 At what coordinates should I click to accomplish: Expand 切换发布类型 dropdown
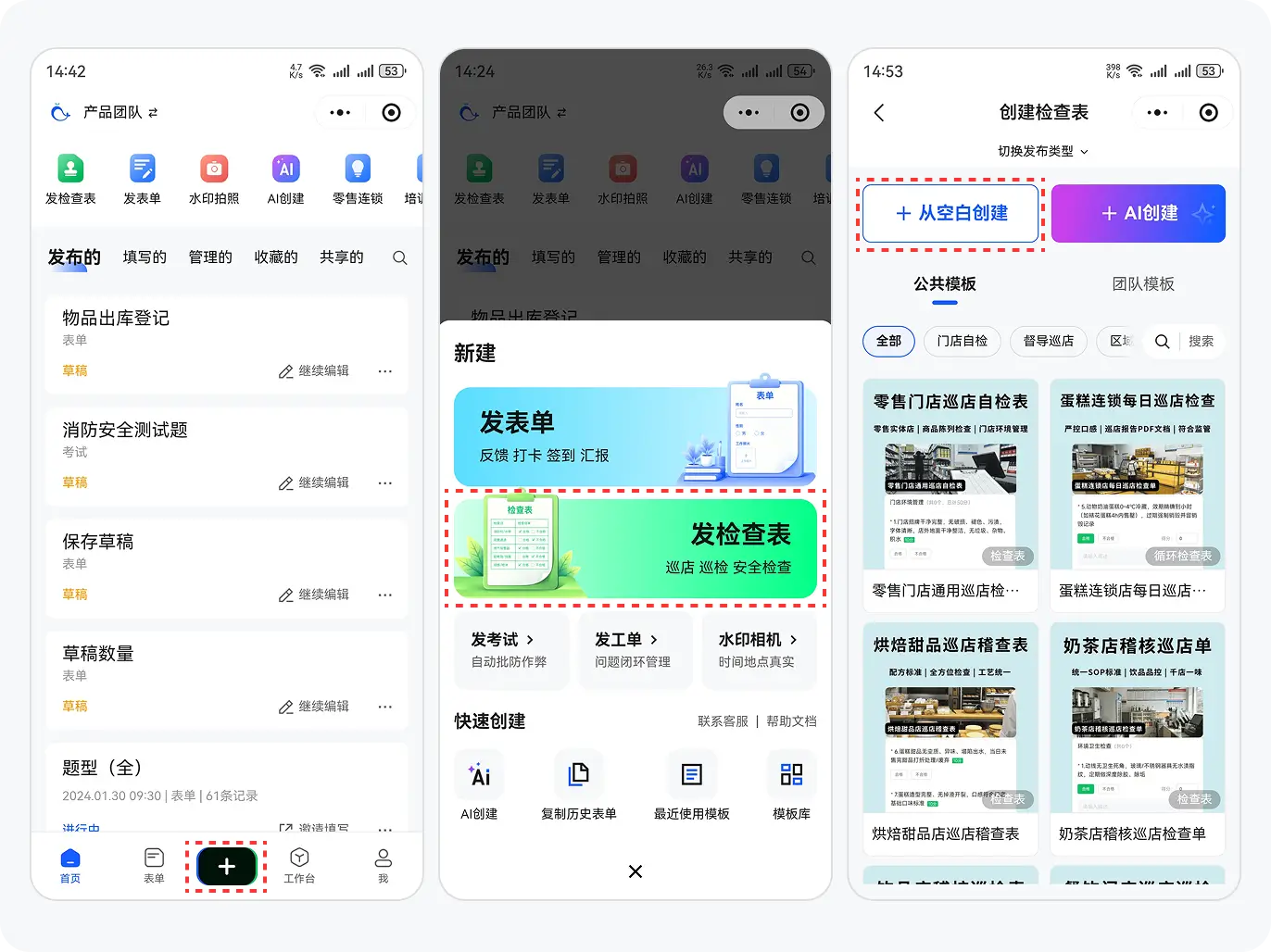(x=1043, y=151)
